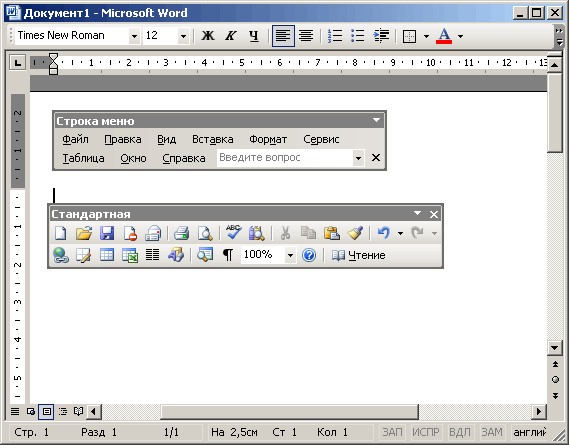Open a file with the folder icon
This screenshot has width=569, height=445.
(x=84, y=233)
